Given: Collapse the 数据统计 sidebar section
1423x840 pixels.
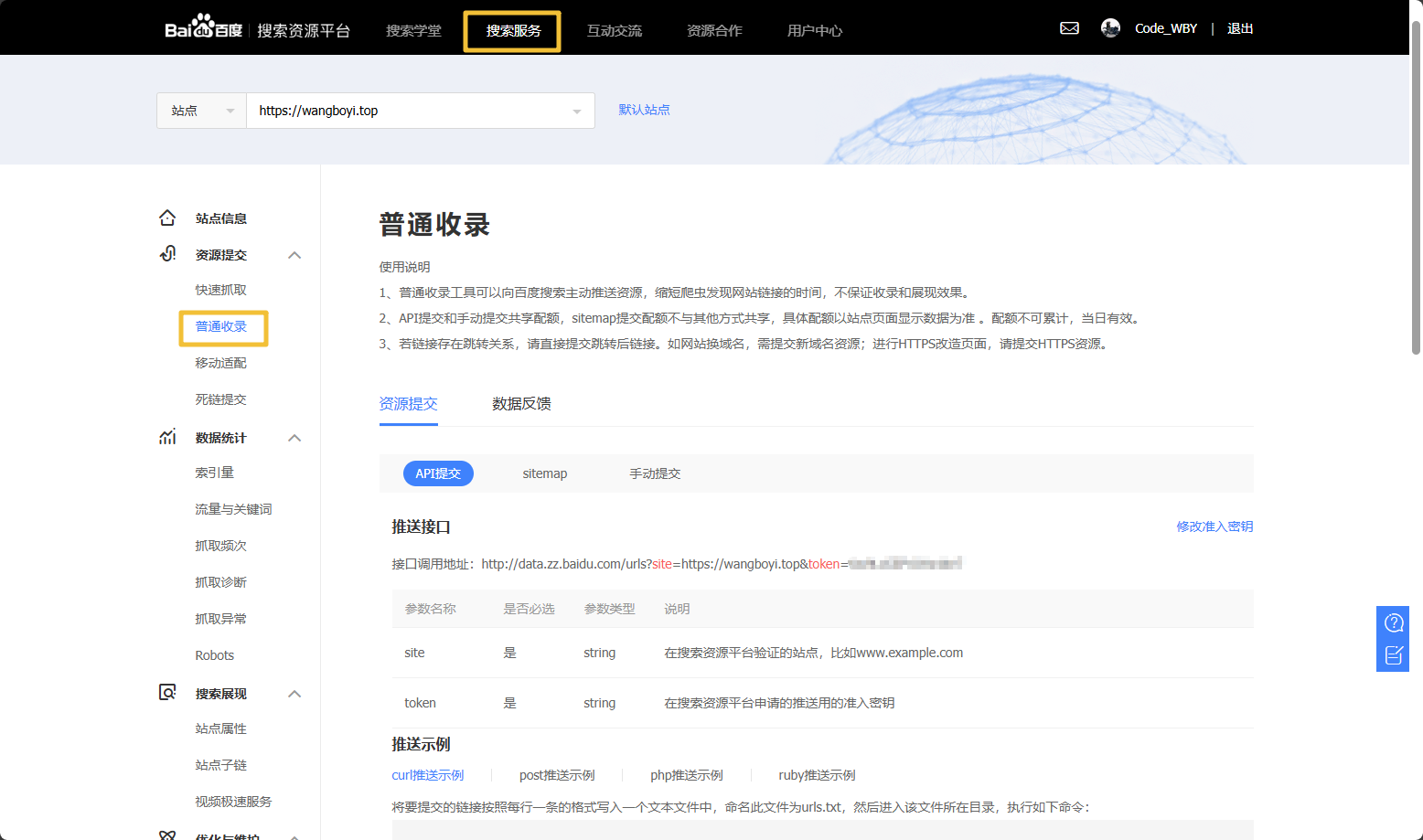Looking at the screenshot, I should click(x=294, y=438).
